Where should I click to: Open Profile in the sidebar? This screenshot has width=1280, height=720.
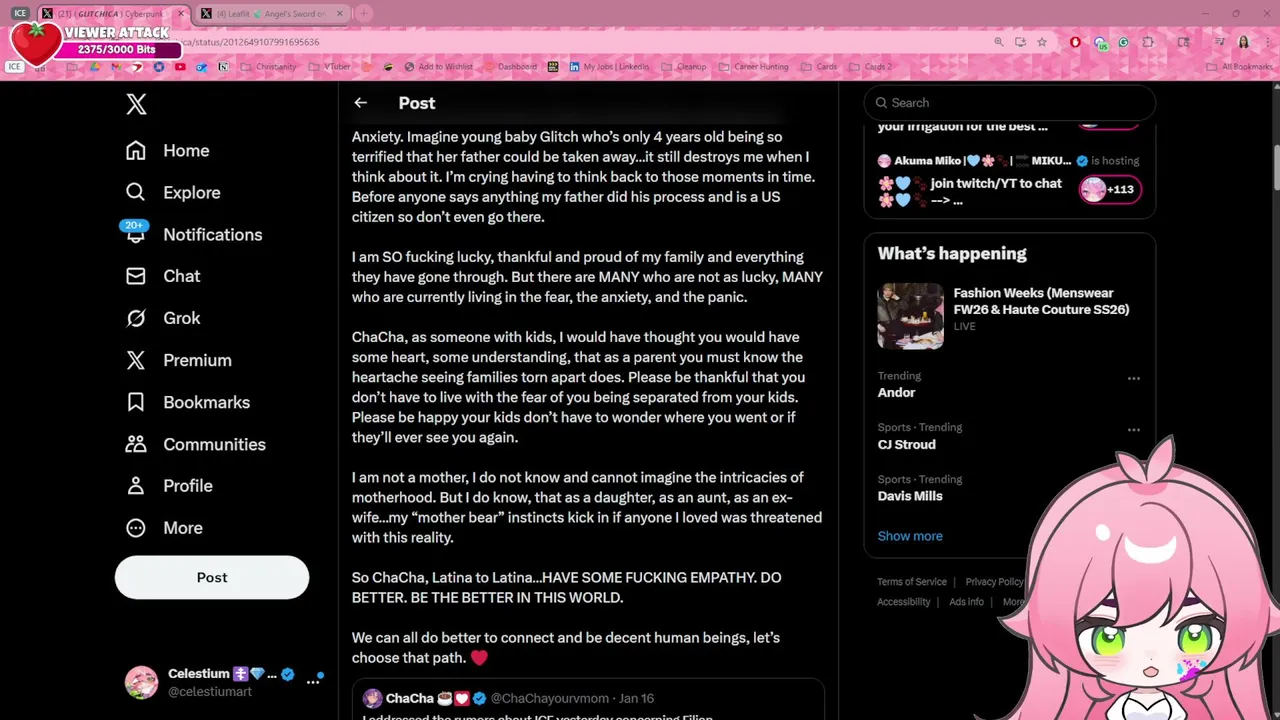click(x=169, y=486)
